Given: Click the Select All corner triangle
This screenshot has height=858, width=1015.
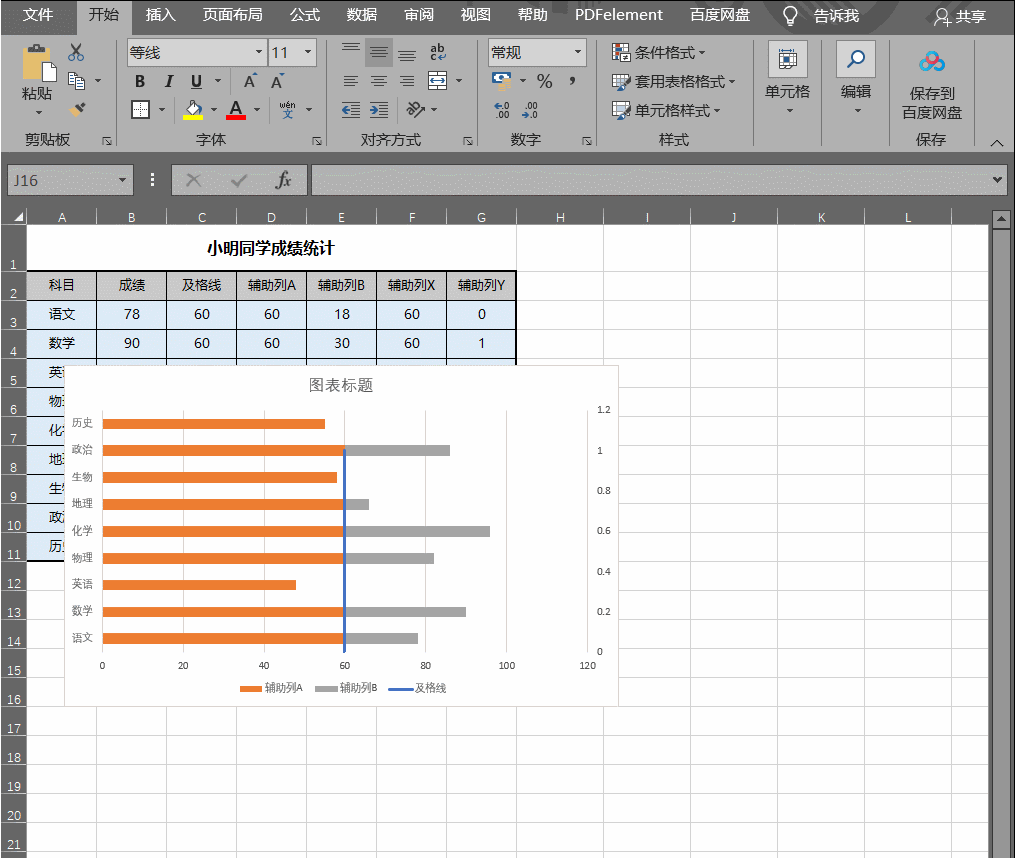Looking at the screenshot, I should click(19, 217).
